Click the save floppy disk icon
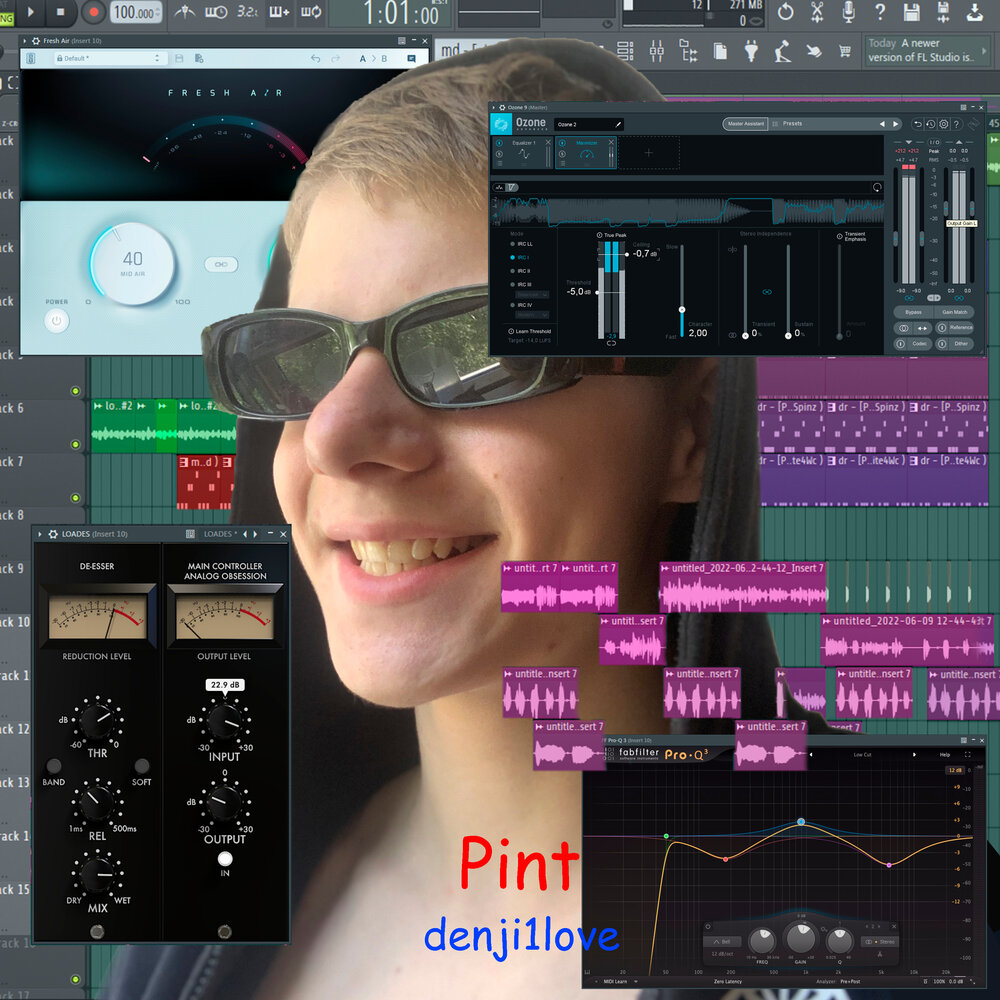The image size is (1000, 1000). tap(911, 12)
